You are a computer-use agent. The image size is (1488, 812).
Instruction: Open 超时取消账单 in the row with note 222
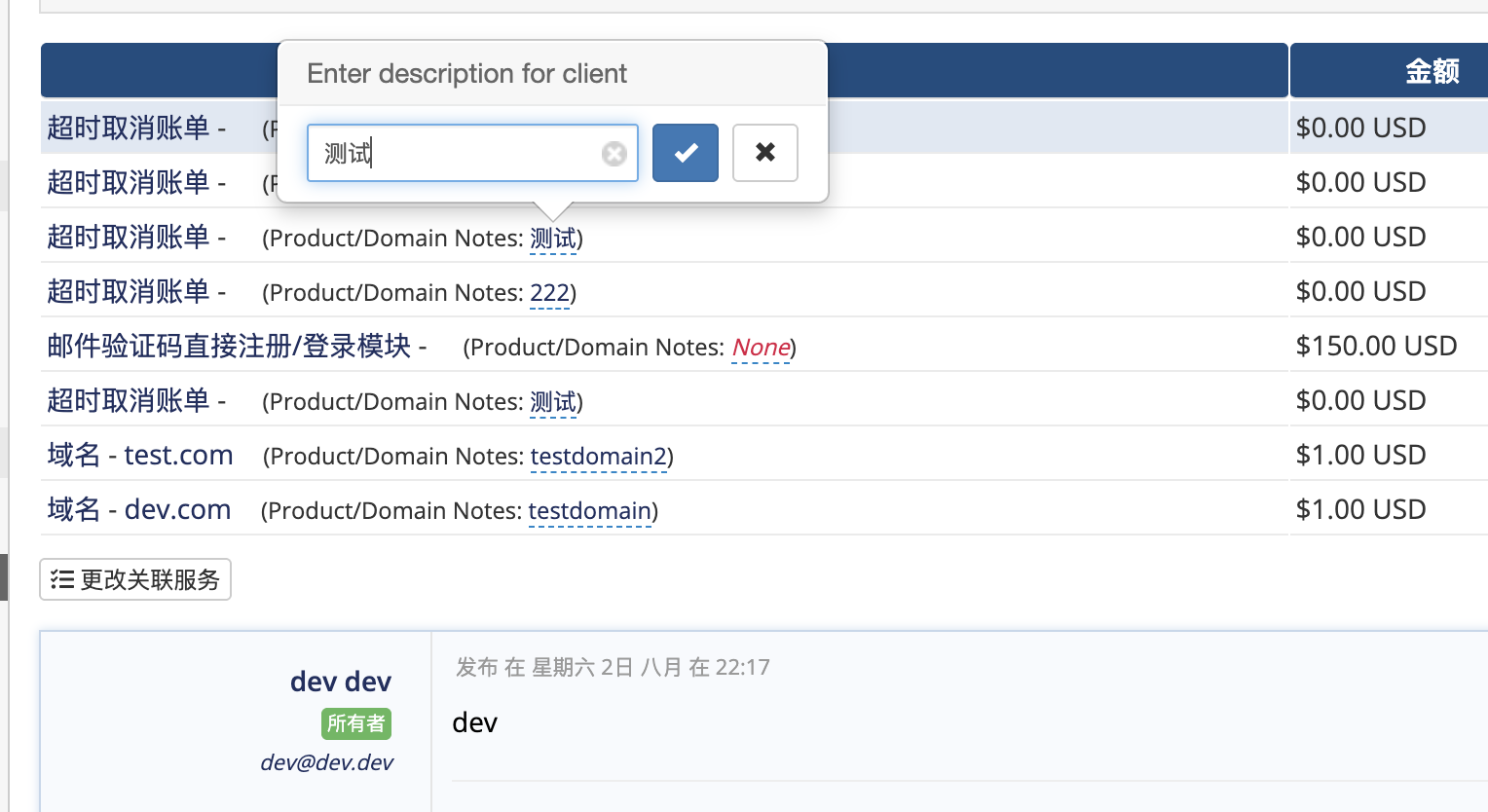(129, 292)
